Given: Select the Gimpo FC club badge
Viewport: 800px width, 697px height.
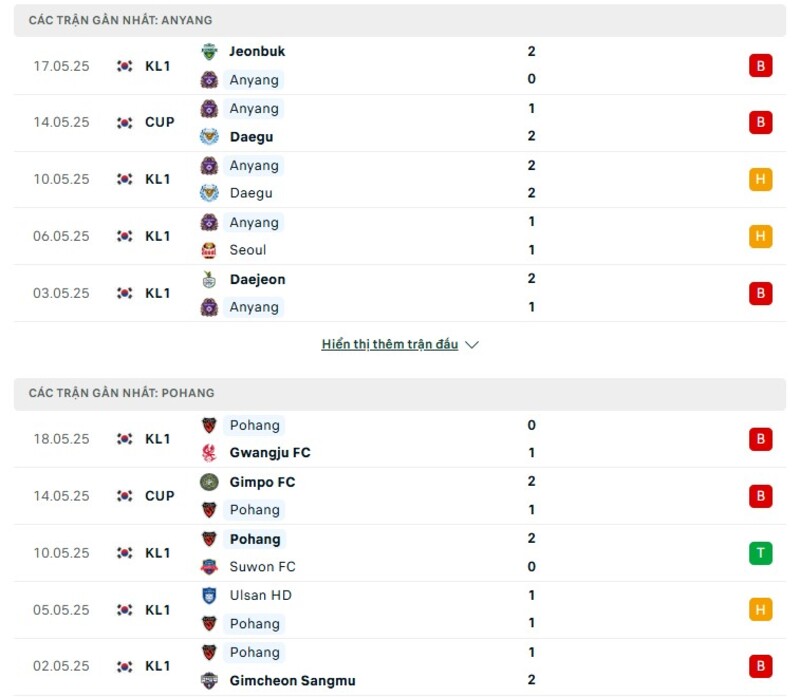Looking at the screenshot, I should click(210, 481).
